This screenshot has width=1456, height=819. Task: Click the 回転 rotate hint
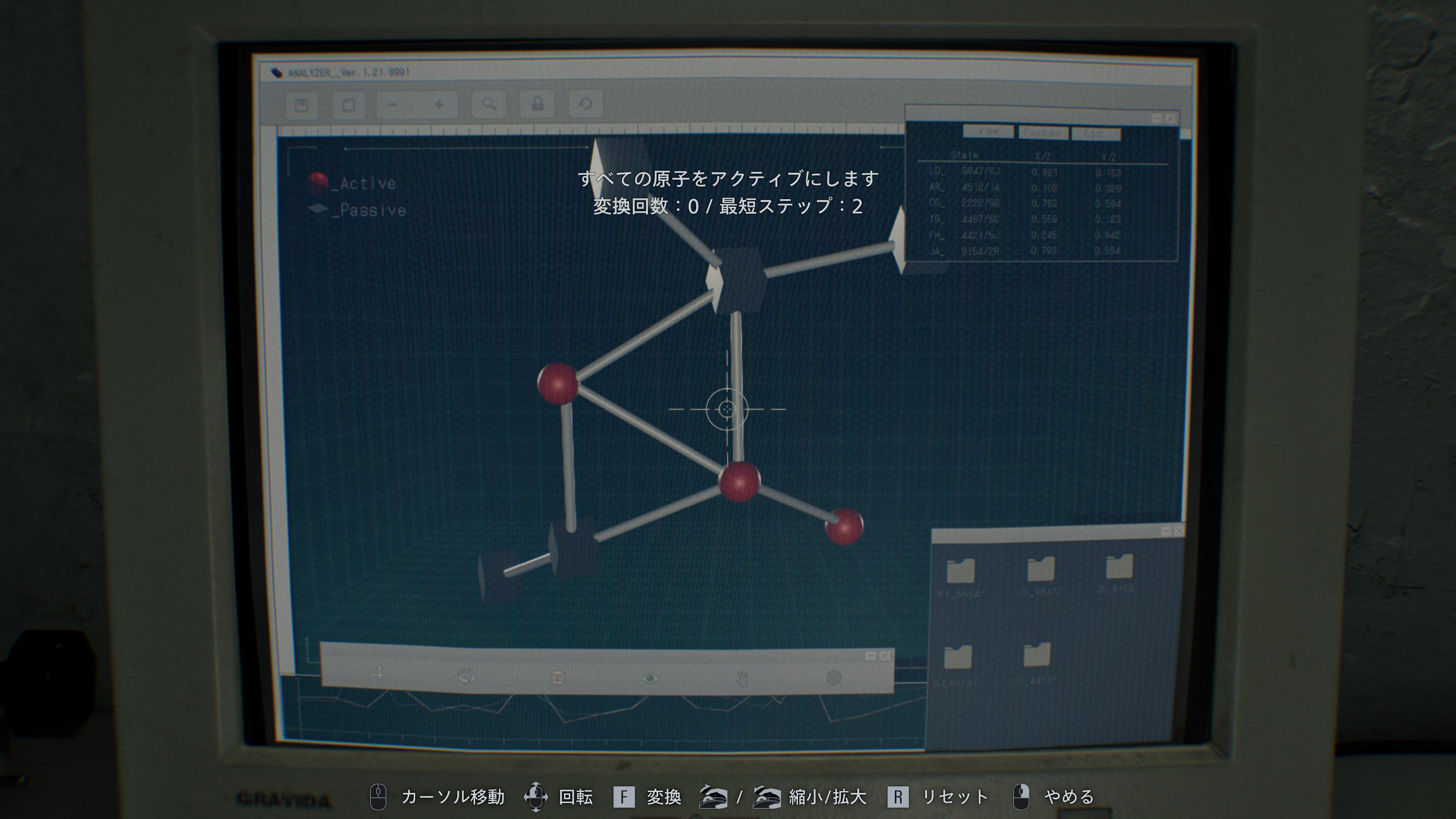(559, 797)
